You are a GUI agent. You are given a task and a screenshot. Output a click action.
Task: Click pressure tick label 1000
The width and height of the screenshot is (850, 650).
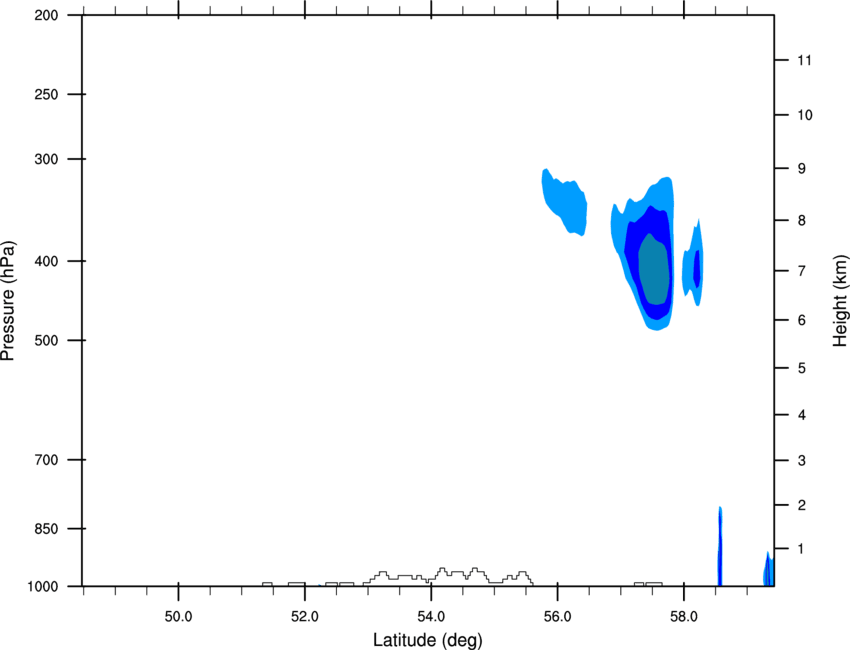click(x=43, y=587)
